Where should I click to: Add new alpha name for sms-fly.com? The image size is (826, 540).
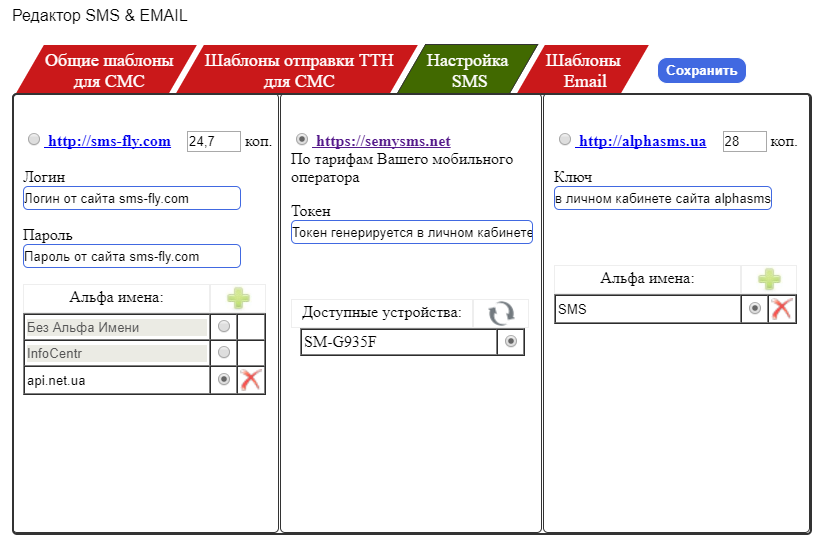(x=237, y=297)
